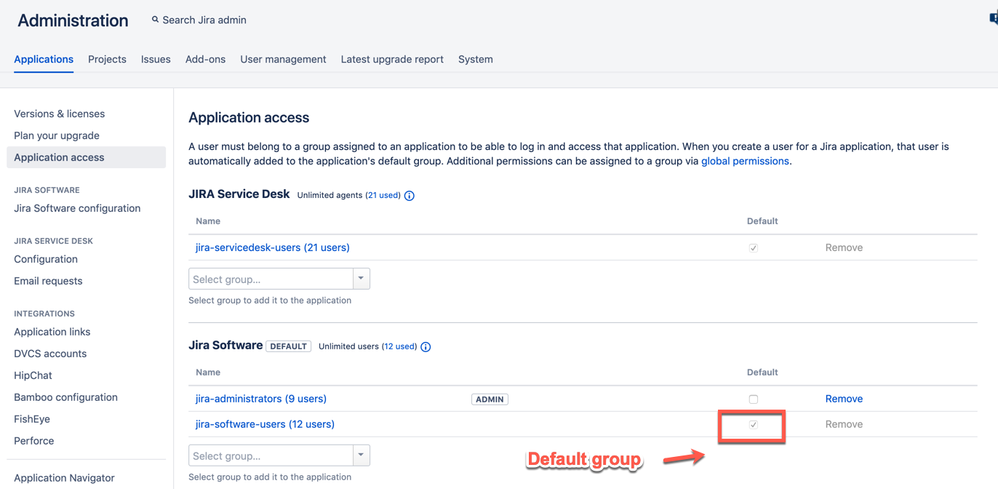
Task: Click info icon beside Jira Software users
Action: (426, 347)
